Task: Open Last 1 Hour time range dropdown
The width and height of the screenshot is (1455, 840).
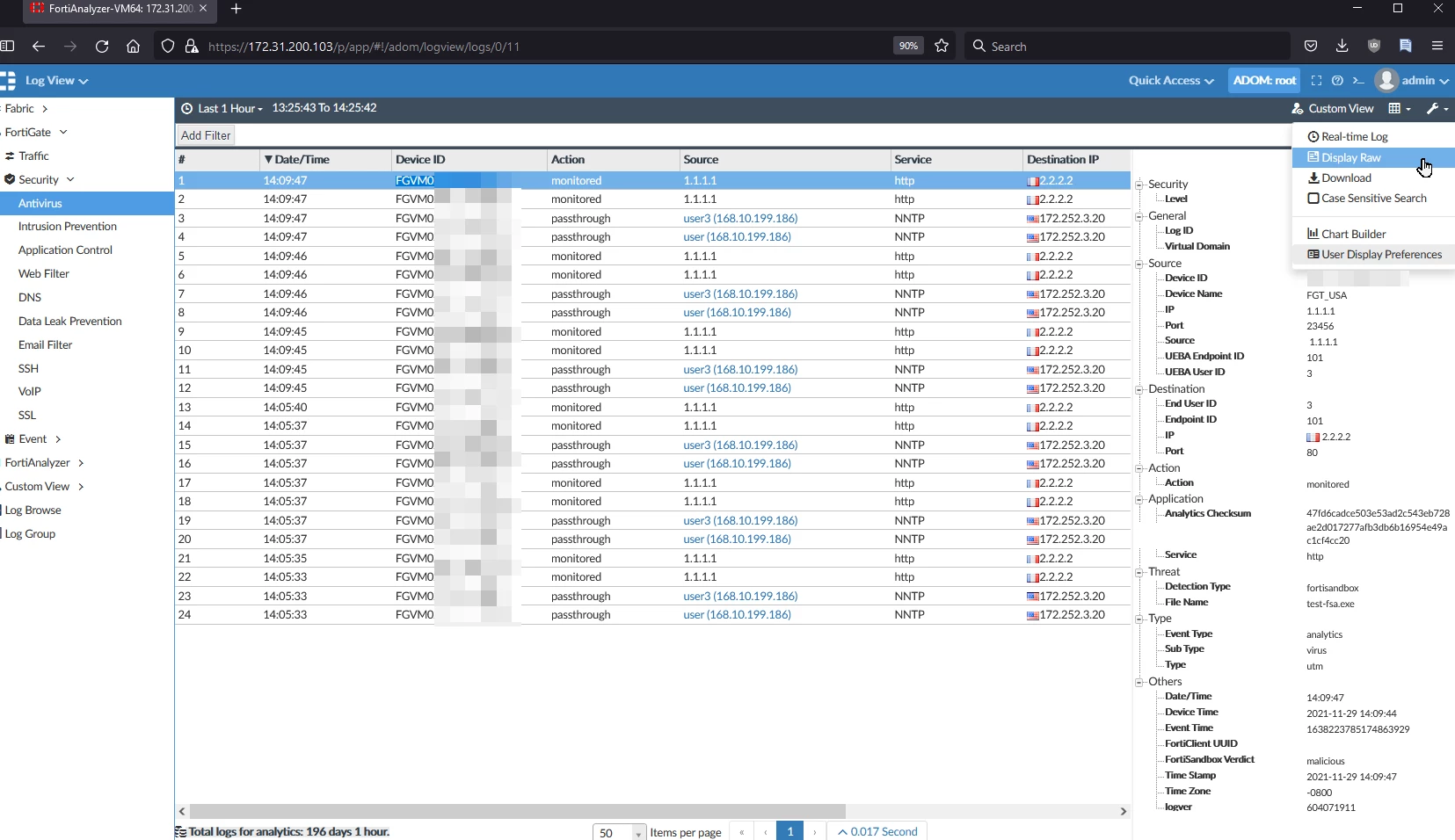Action: [222, 108]
